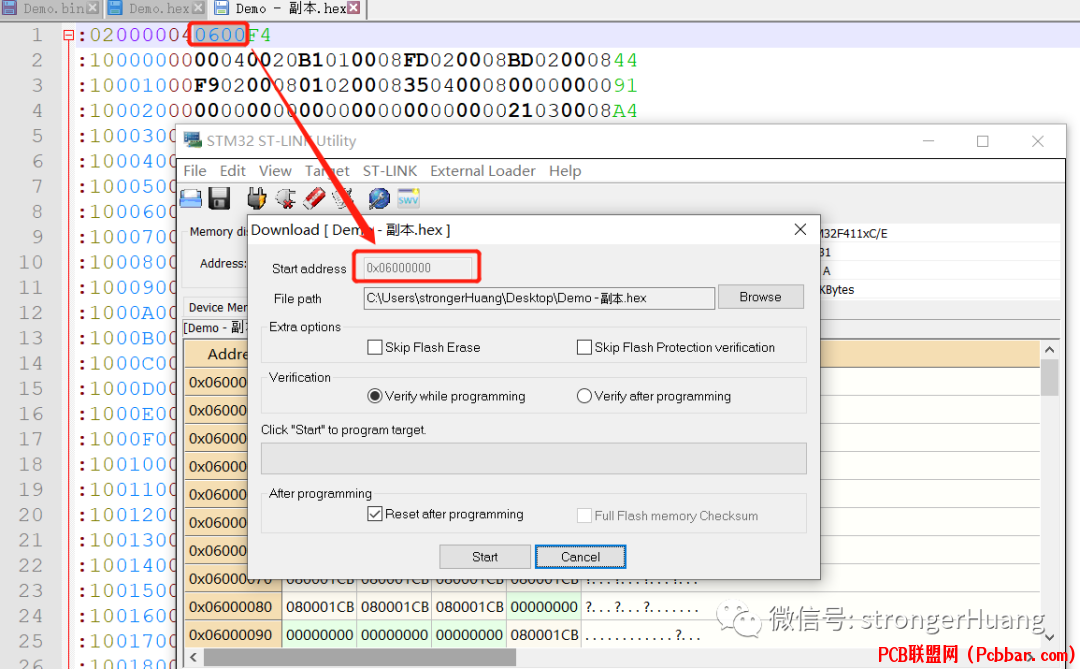Click the Browse button for file path
This screenshot has height=669, width=1080.
pos(760,297)
